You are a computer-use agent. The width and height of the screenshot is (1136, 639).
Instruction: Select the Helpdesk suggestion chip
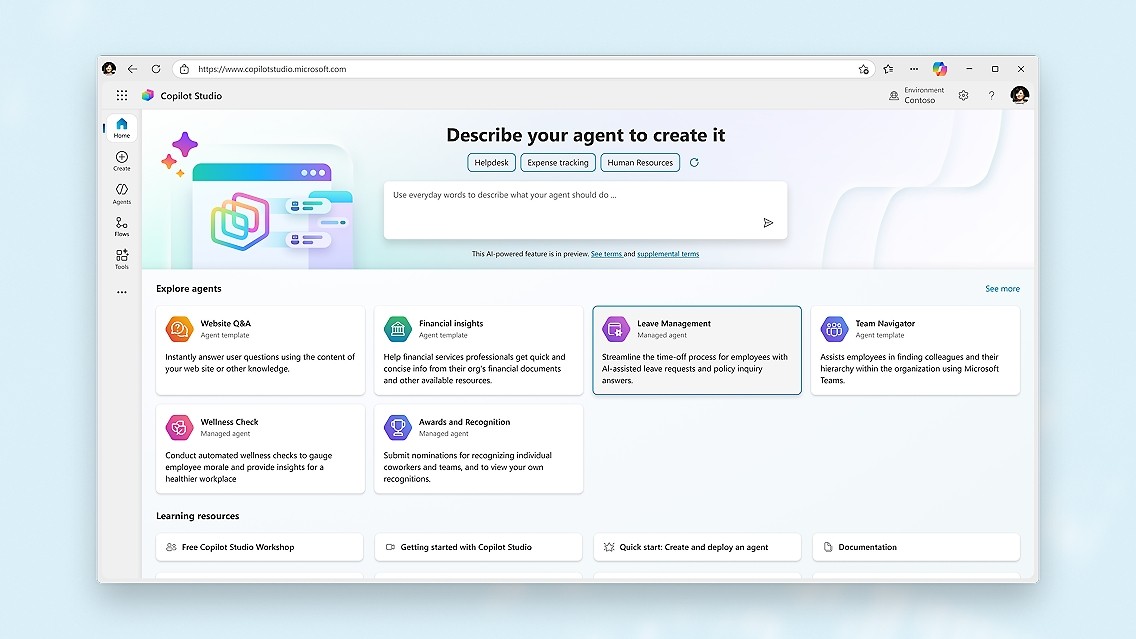click(491, 162)
